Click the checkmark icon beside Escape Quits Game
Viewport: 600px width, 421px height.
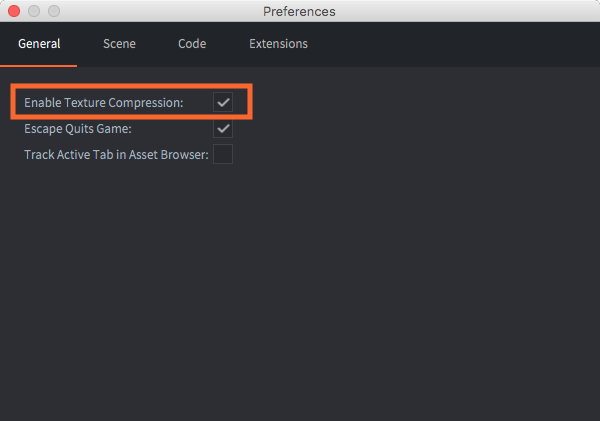(223, 128)
